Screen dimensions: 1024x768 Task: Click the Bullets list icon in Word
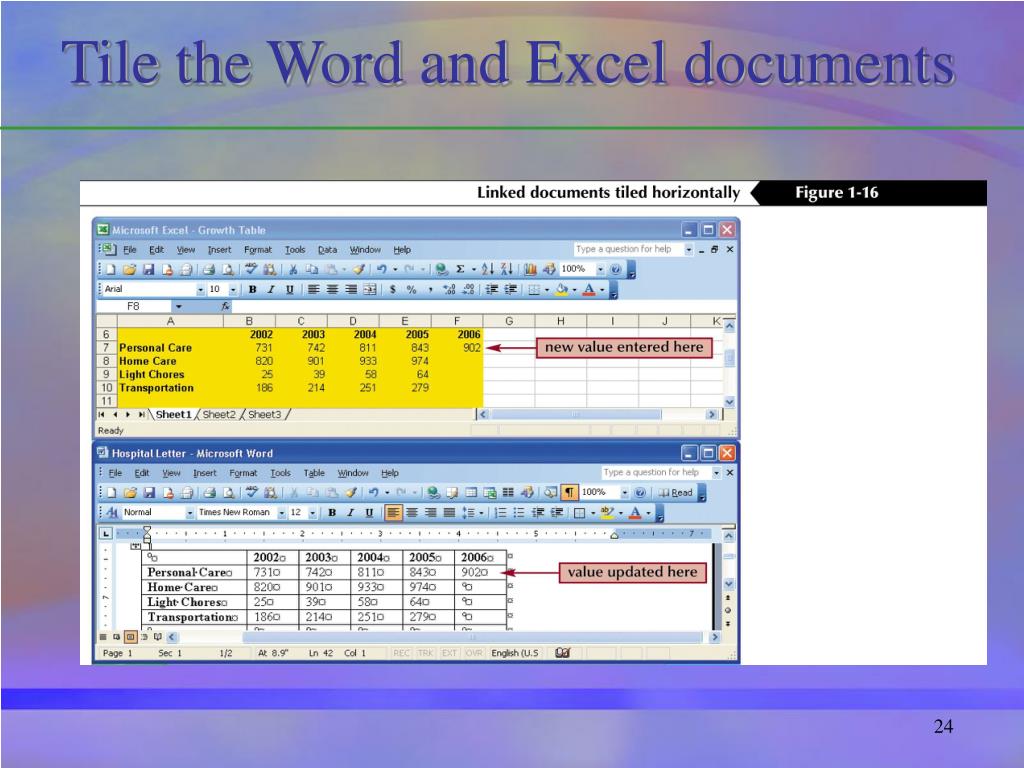click(x=519, y=513)
